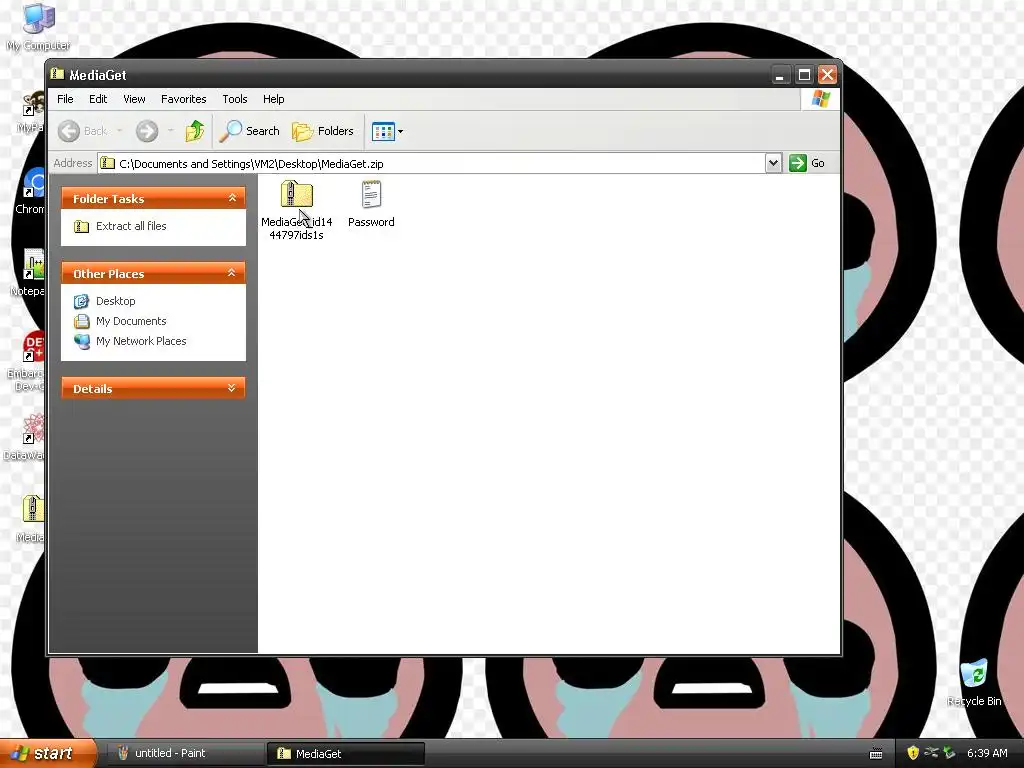Open the Recycle Bin desktop icon
The image size is (1024, 768).
(x=974, y=683)
